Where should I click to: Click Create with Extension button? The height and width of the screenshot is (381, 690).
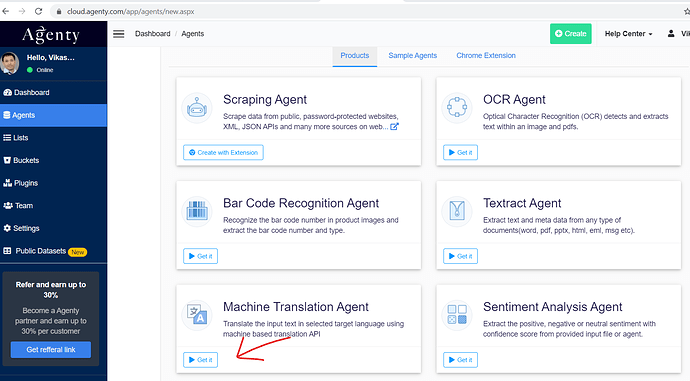click(x=224, y=153)
